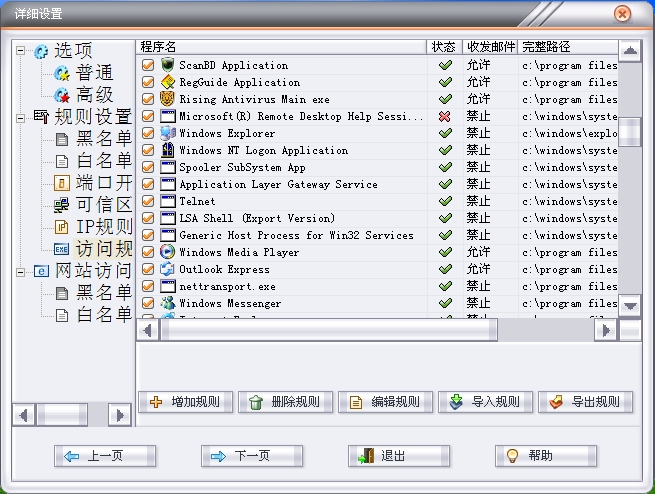Toggle the Outlook Express checkbox
This screenshot has height=494, width=655.
[x=148, y=269]
